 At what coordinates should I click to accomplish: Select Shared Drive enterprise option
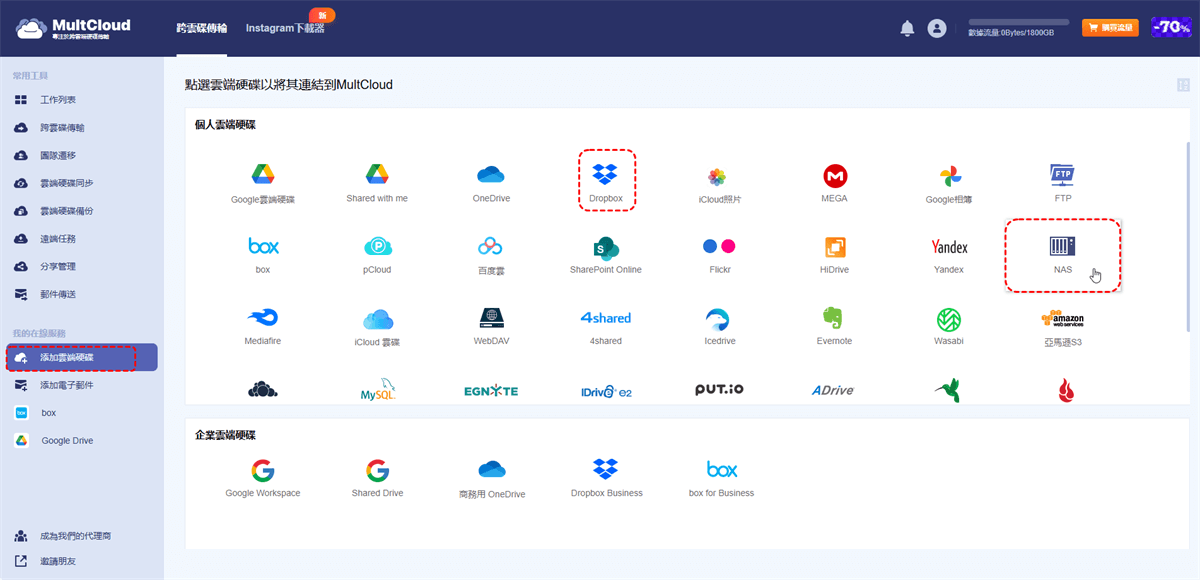coord(377,471)
